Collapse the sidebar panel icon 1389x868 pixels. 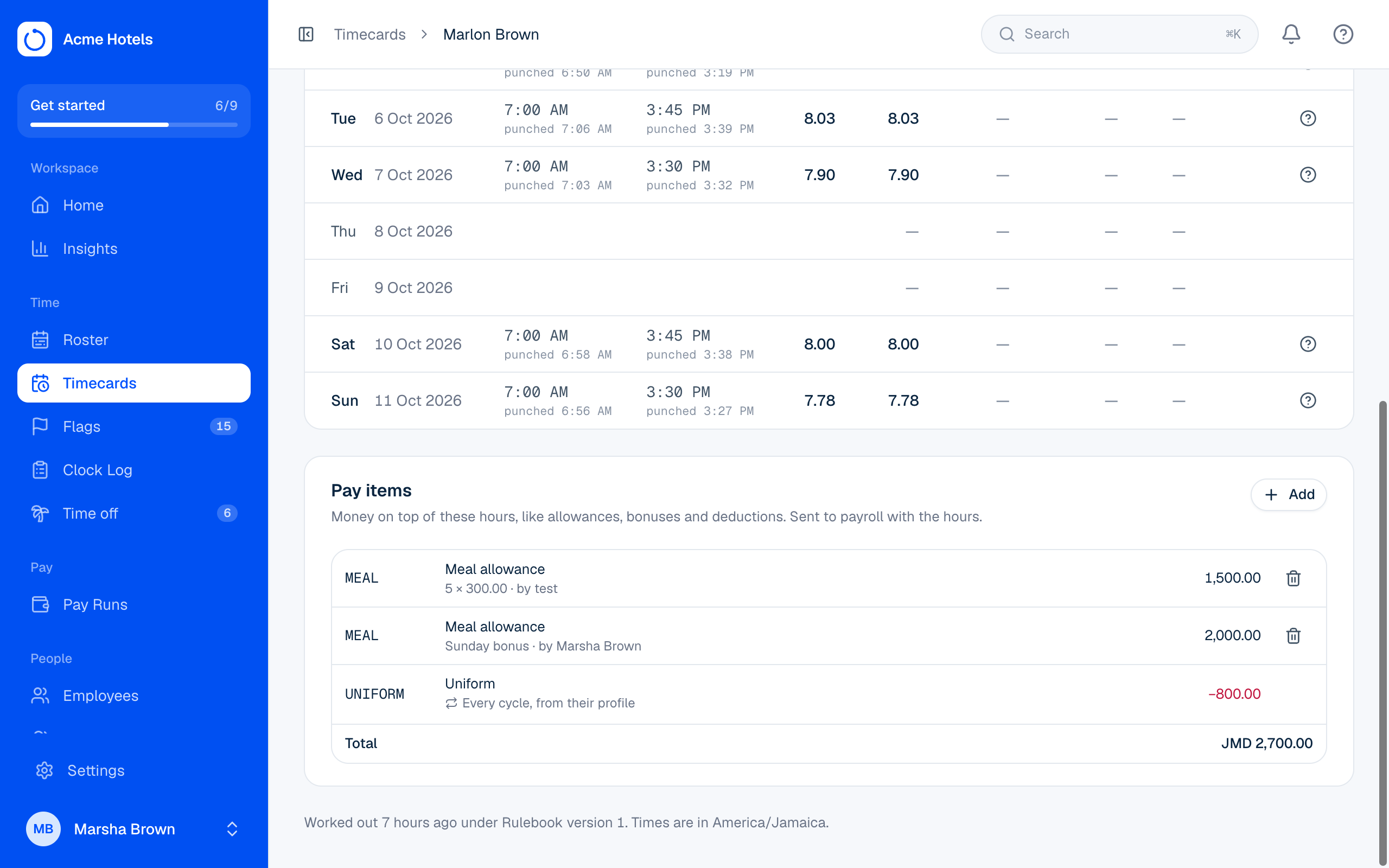(306, 34)
